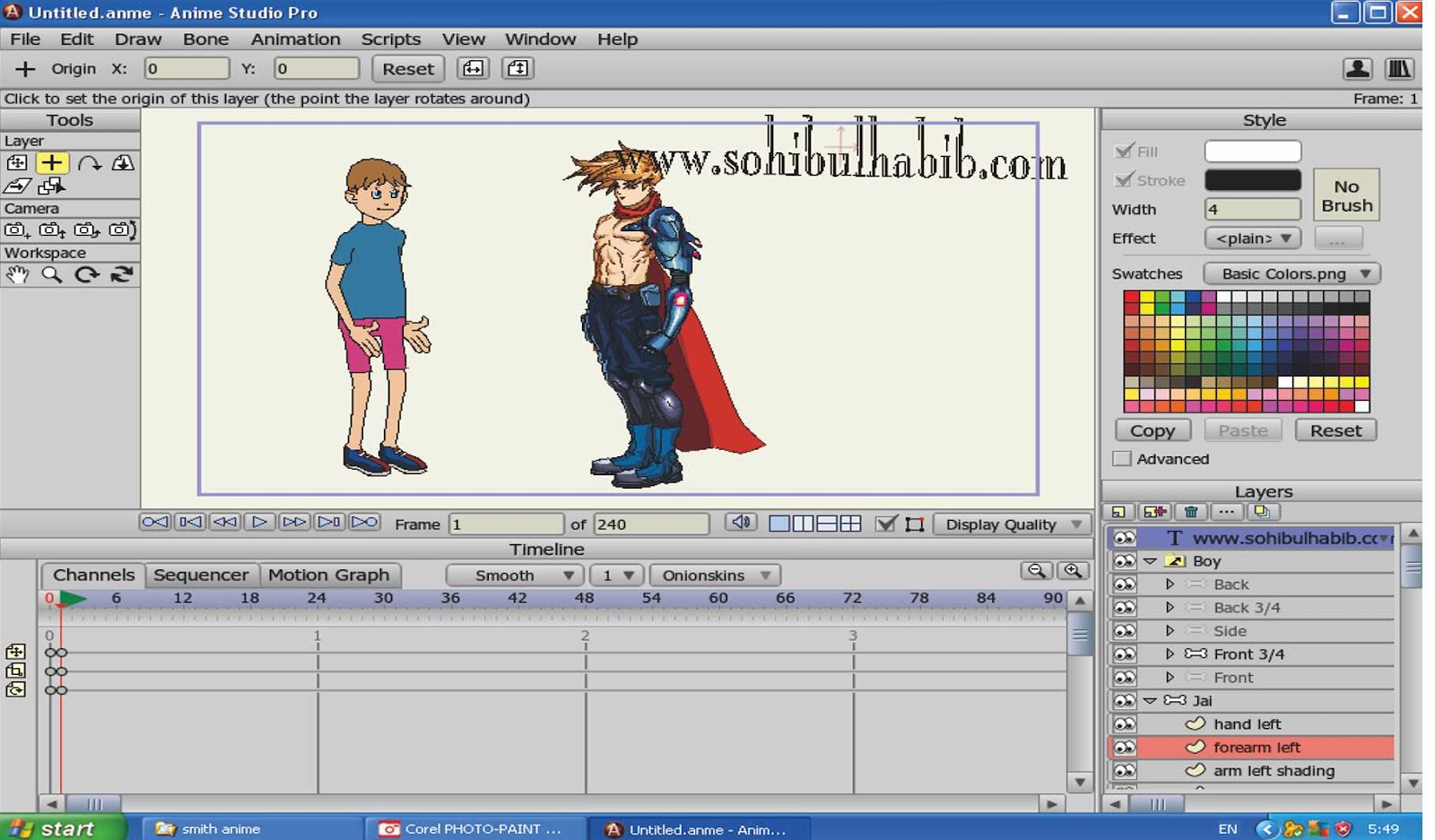Select the Rotate Workspace tool
Viewport: 1435px width, 840px height.
tap(87, 275)
